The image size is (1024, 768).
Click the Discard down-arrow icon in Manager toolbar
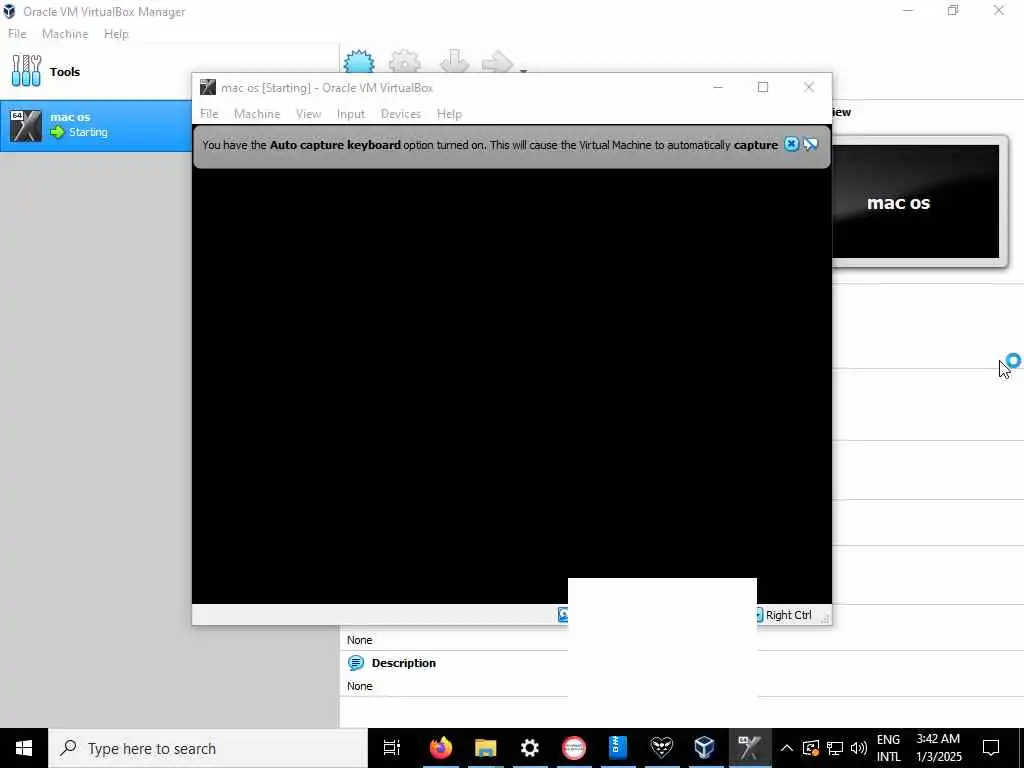(x=454, y=63)
